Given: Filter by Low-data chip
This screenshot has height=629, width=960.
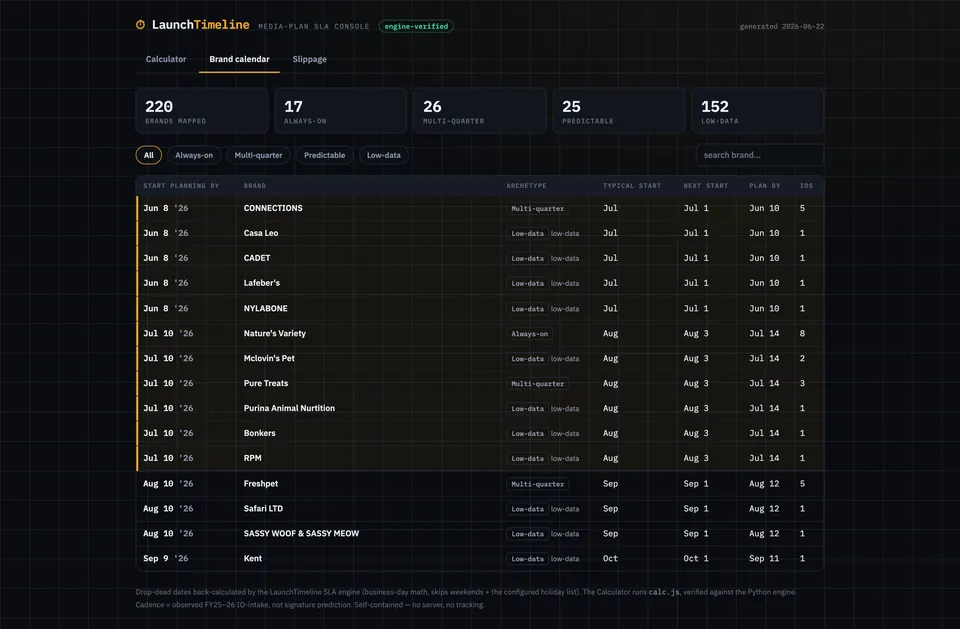Looking at the screenshot, I should point(384,155).
